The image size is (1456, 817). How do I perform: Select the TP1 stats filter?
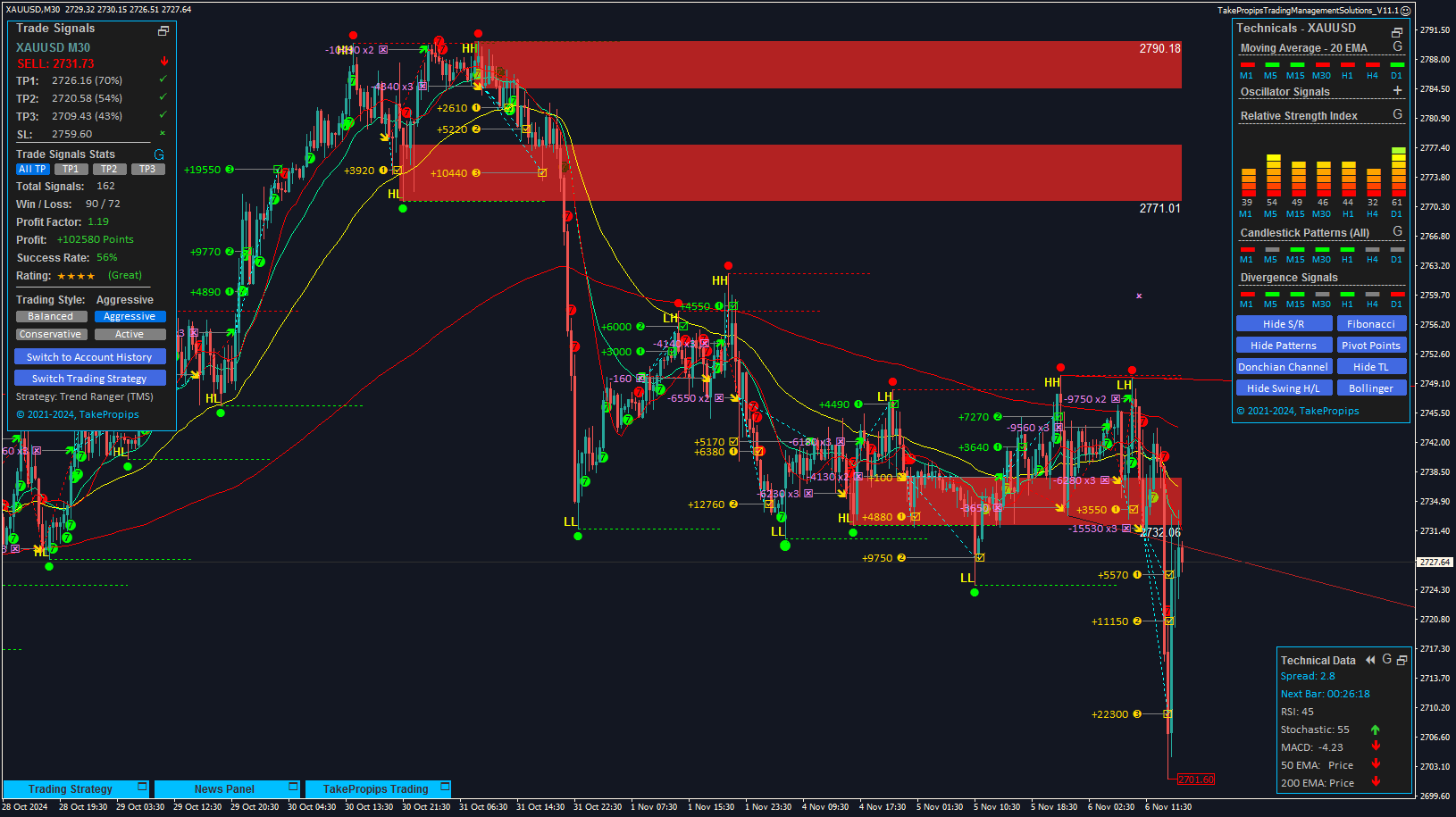[x=71, y=169]
